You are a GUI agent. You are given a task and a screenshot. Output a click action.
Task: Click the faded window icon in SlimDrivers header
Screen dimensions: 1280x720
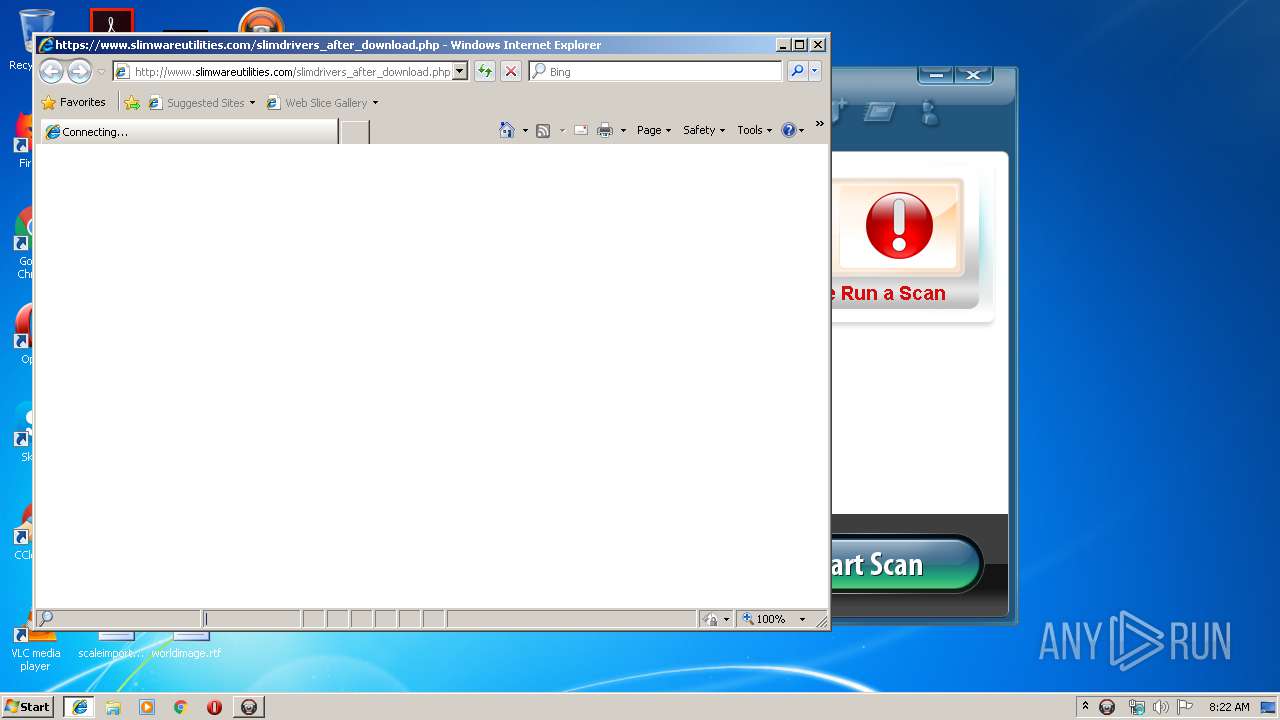pos(878,111)
